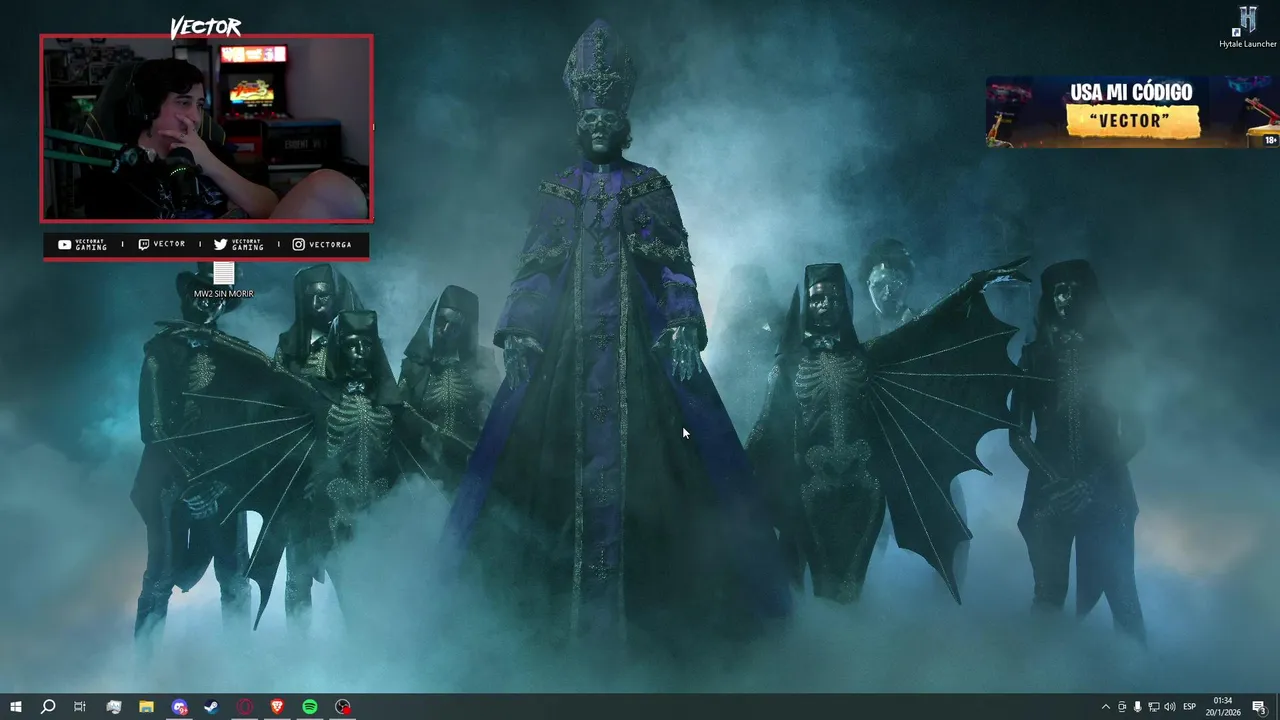Open taskbar search magnifier
Viewport: 1280px width, 720px height.
click(x=47, y=707)
